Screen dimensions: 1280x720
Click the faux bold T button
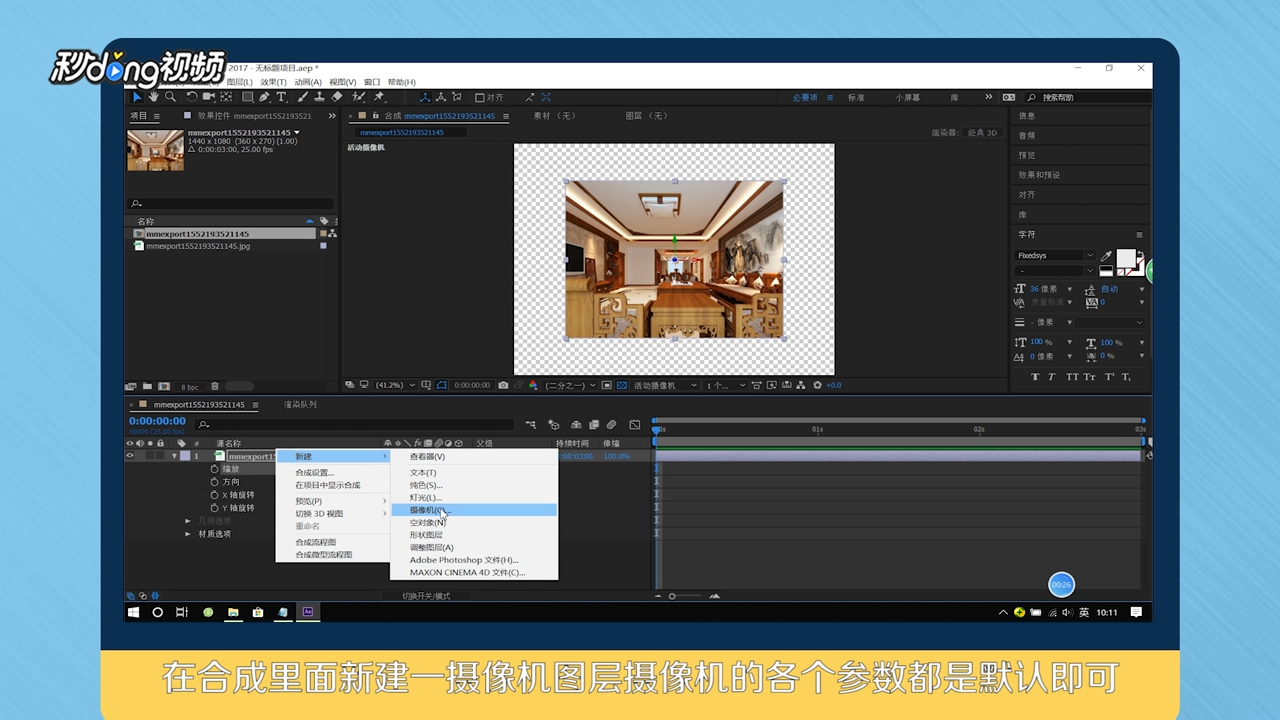(1035, 377)
